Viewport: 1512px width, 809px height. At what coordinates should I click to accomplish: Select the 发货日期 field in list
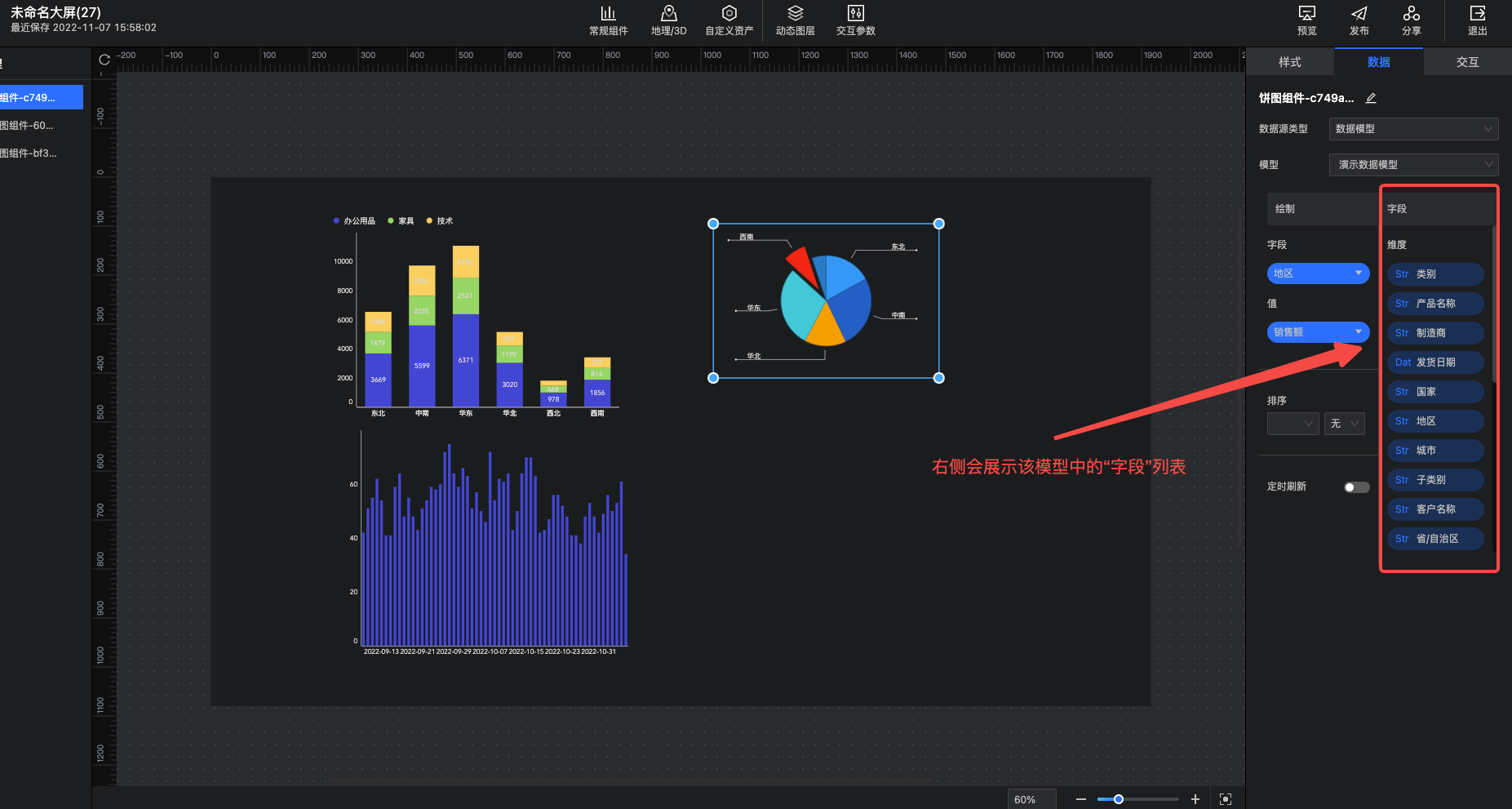click(1434, 362)
